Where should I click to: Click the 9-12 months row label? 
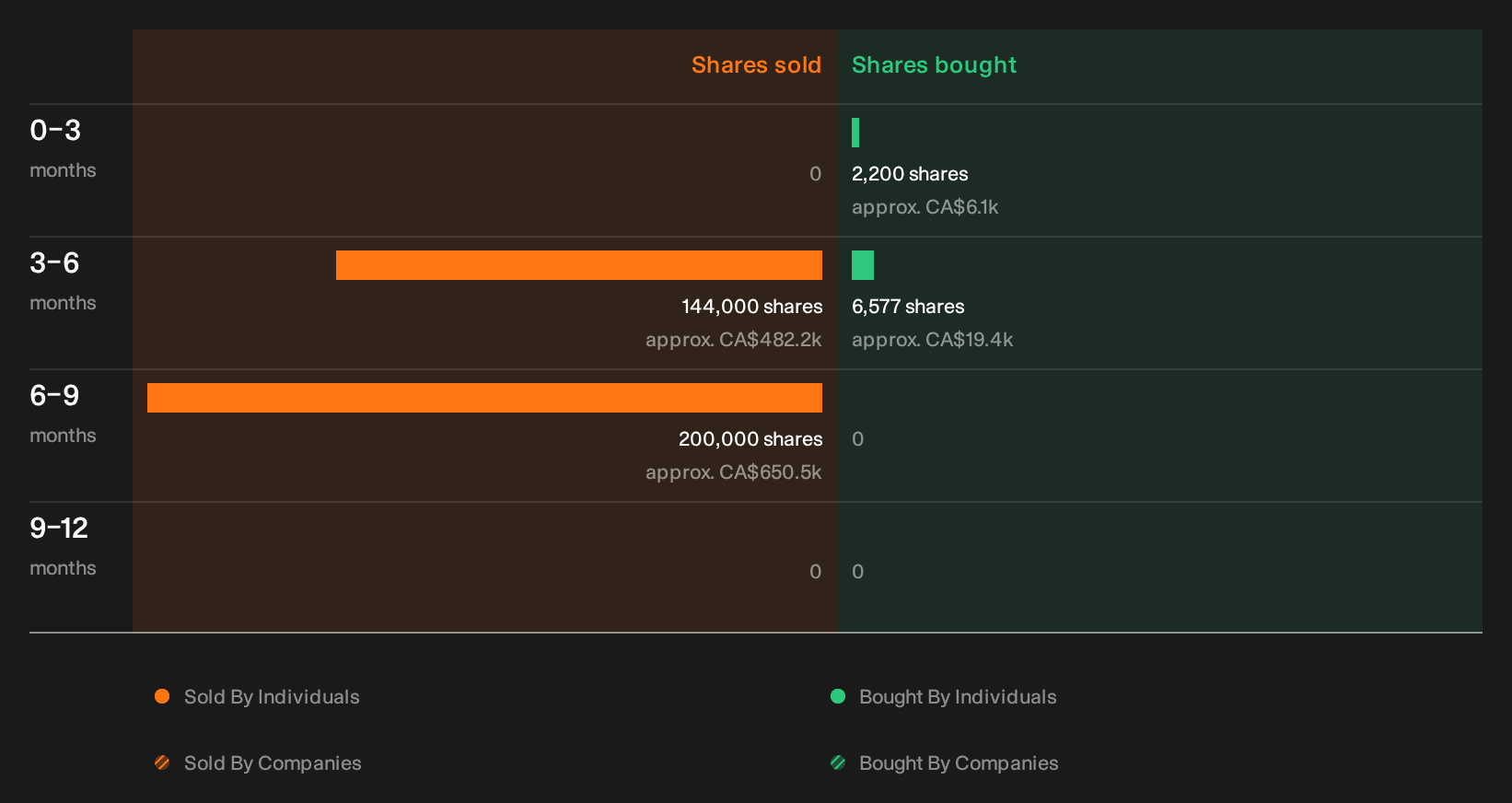click(x=63, y=545)
